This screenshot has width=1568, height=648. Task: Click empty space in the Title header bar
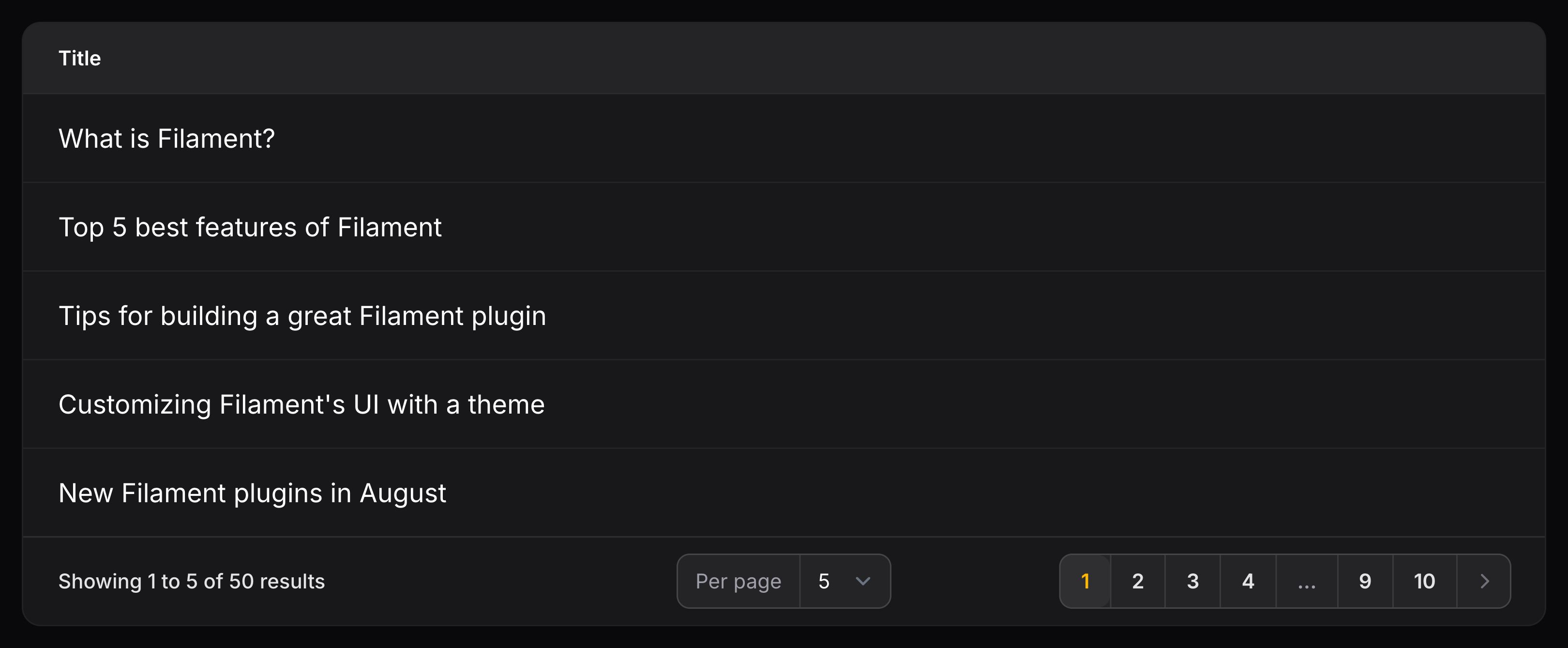click(852, 59)
